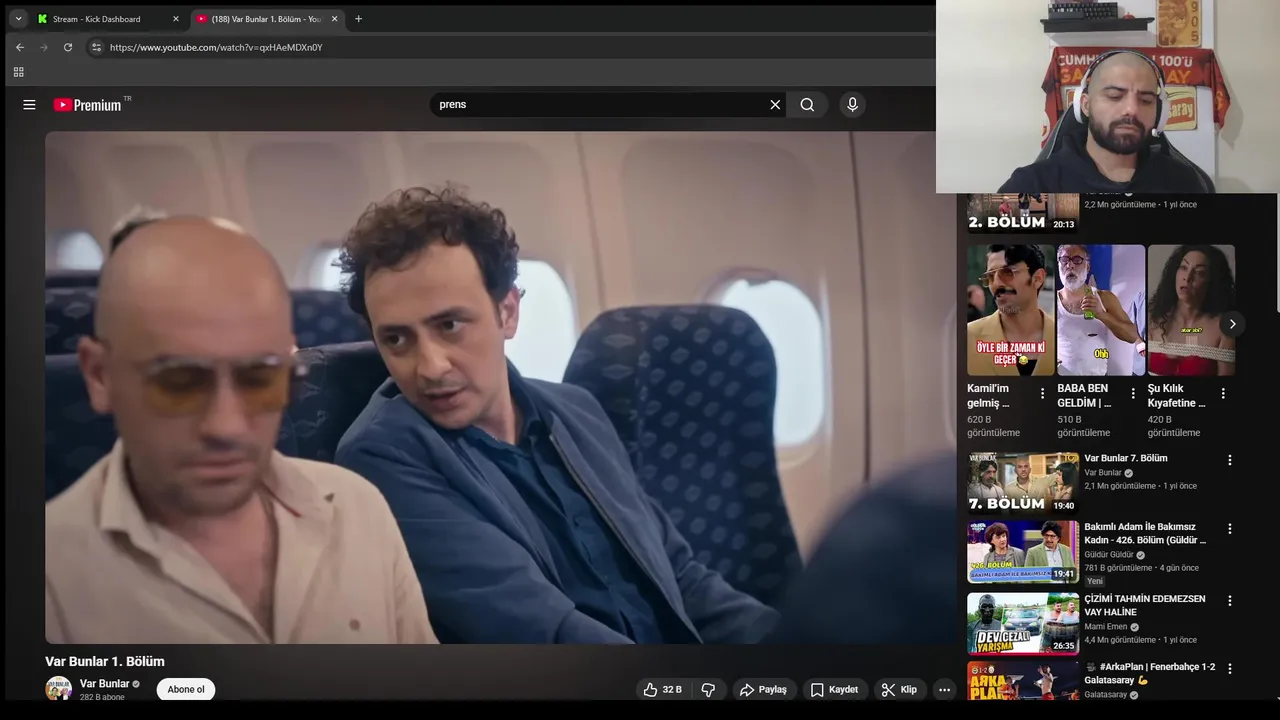Image resolution: width=1280 pixels, height=720 pixels.
Task: Open site information icon in address bar
Action: coord(96,47)
